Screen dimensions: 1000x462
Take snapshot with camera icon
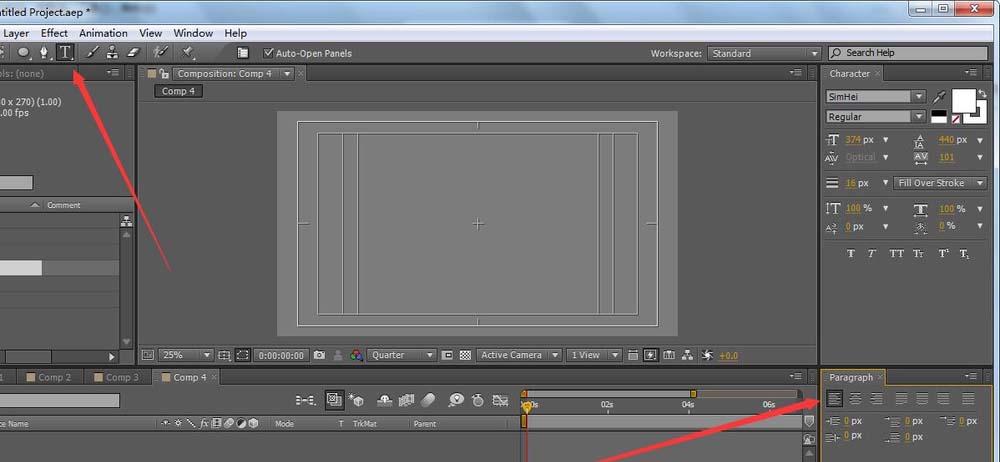[x=319, y=355]
